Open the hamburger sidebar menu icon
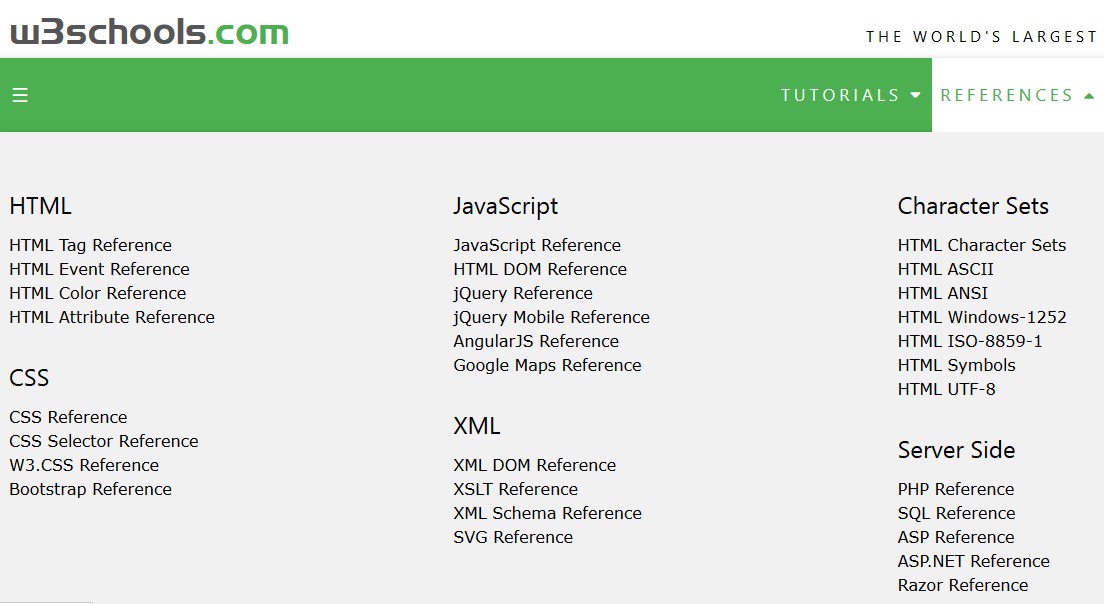The width and height of the screenshot is (1104, 604). [x=20, y=95]
